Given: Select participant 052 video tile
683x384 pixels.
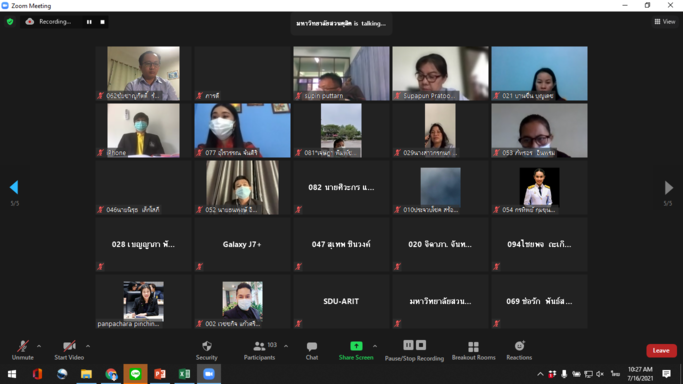Looking at the screenshot, I should (242, 187).
